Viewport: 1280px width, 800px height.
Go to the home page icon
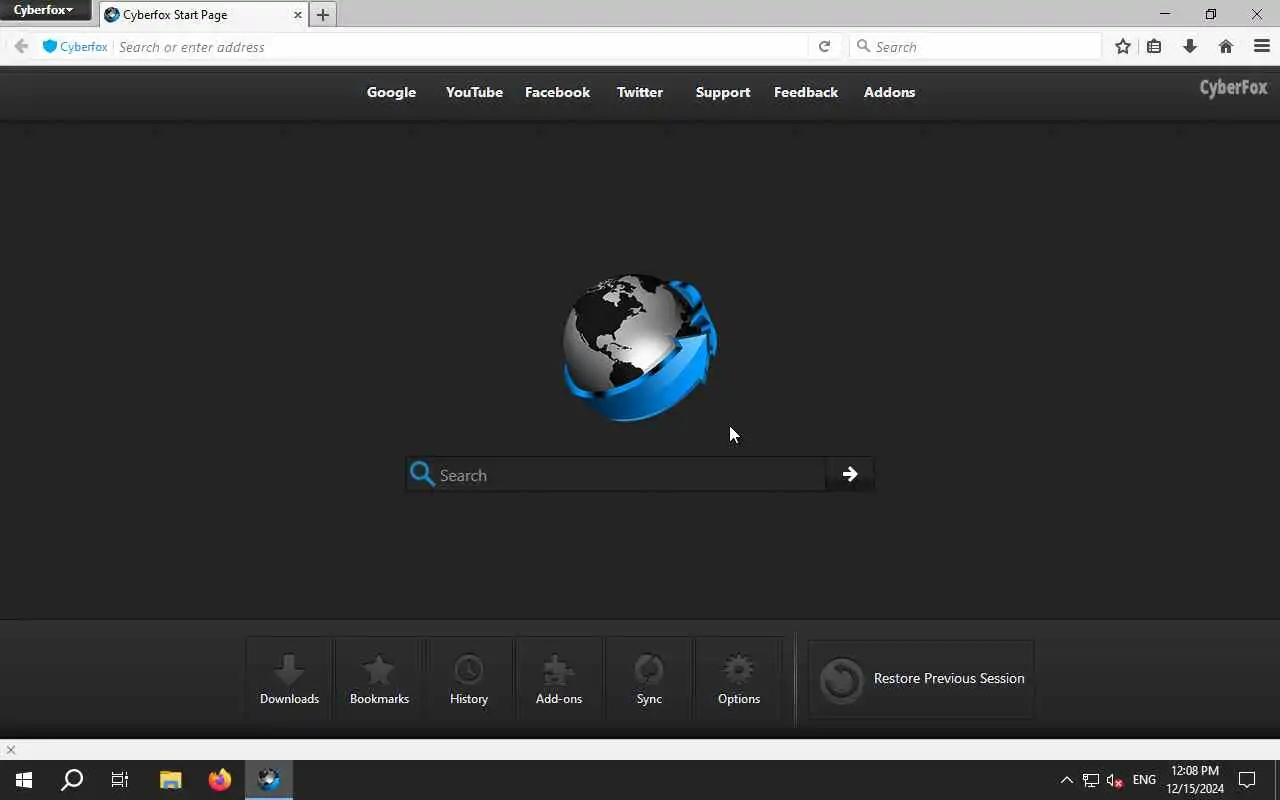1226,46
